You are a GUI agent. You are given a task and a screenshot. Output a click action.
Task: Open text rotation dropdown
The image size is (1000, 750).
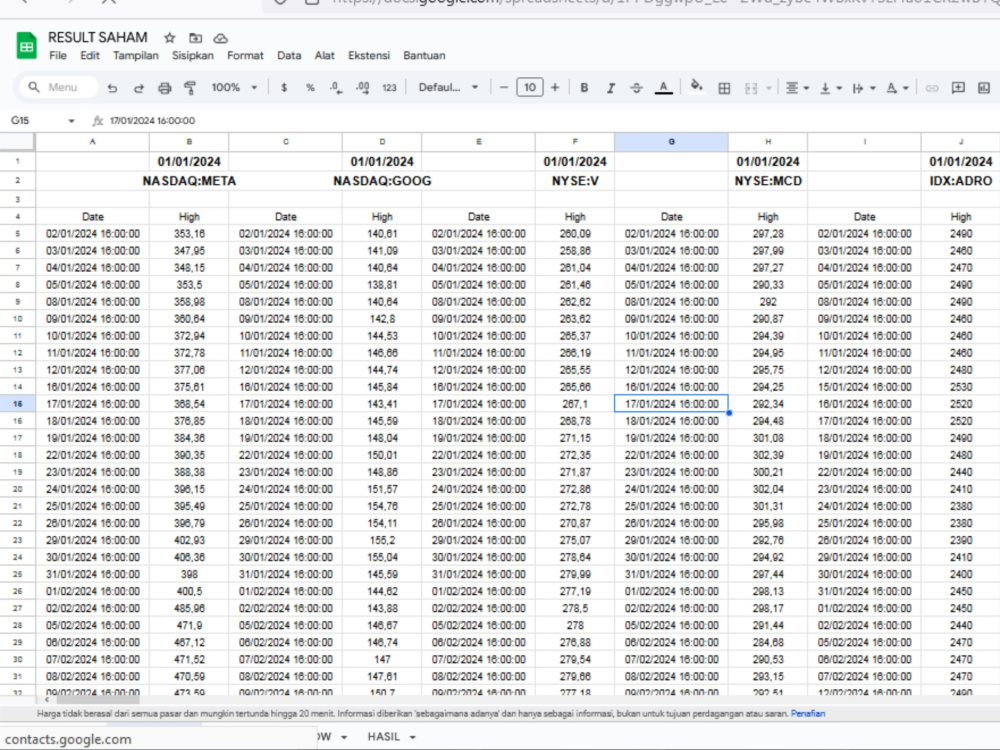(x=897, y=88)
